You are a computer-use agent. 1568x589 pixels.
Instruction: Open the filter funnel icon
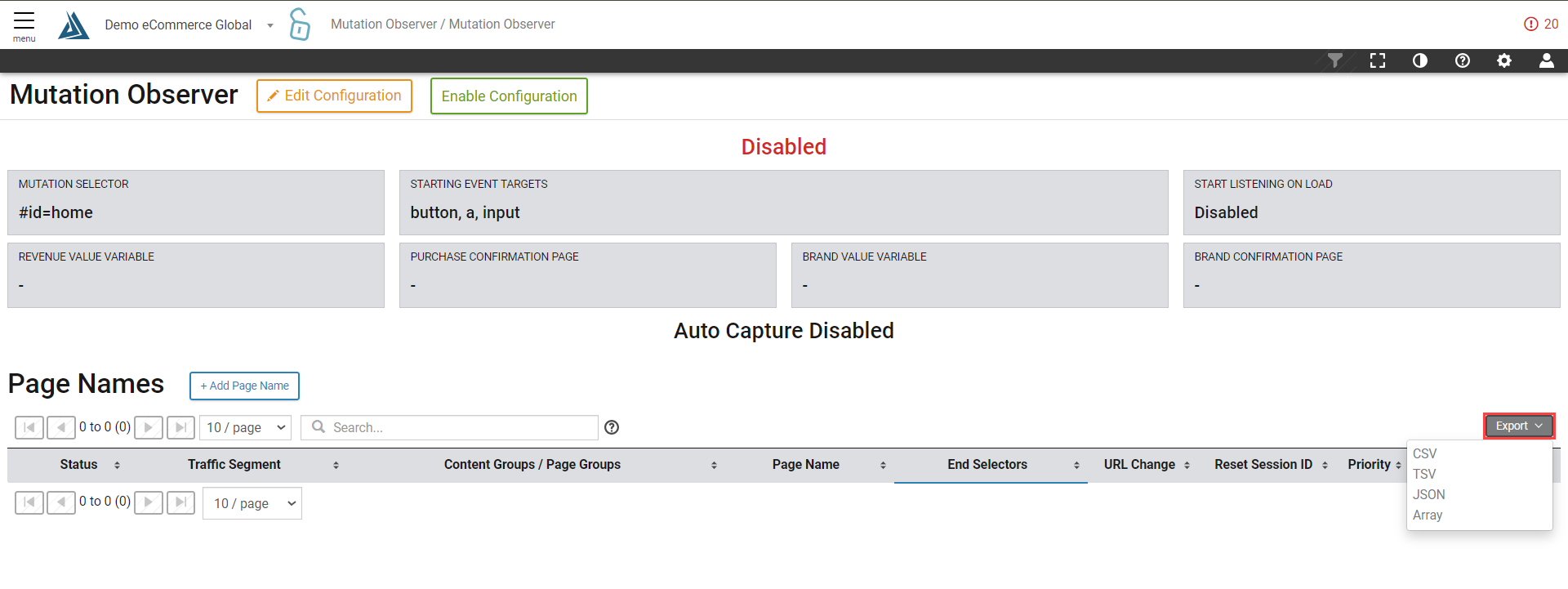coord(1335,60)
